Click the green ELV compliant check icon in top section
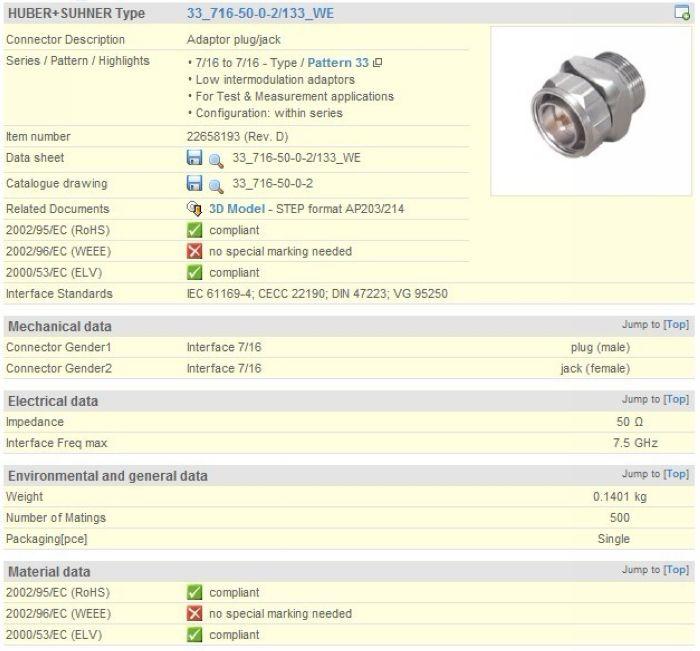Screen dimensions: 700x651 point(194,272)
